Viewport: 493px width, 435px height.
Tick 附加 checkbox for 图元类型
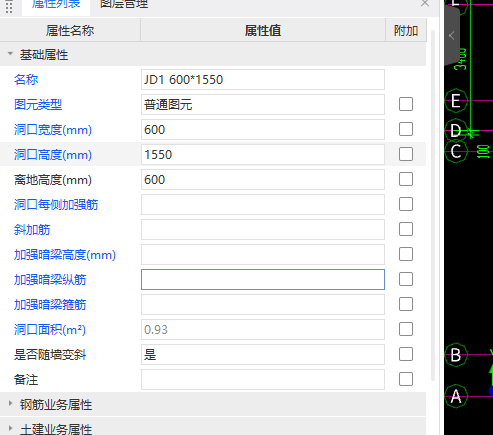click(x=406, y=104)
